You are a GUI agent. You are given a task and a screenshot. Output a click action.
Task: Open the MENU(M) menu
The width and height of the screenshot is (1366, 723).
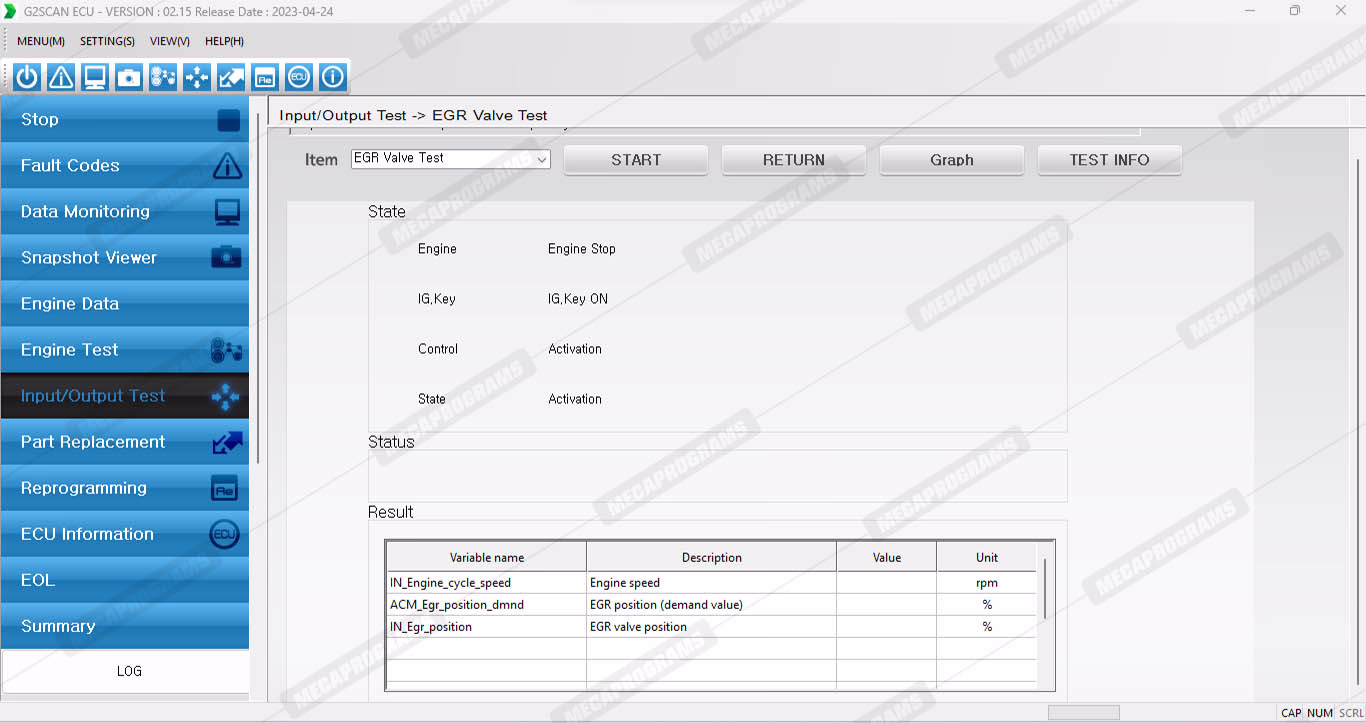[41, 41]
